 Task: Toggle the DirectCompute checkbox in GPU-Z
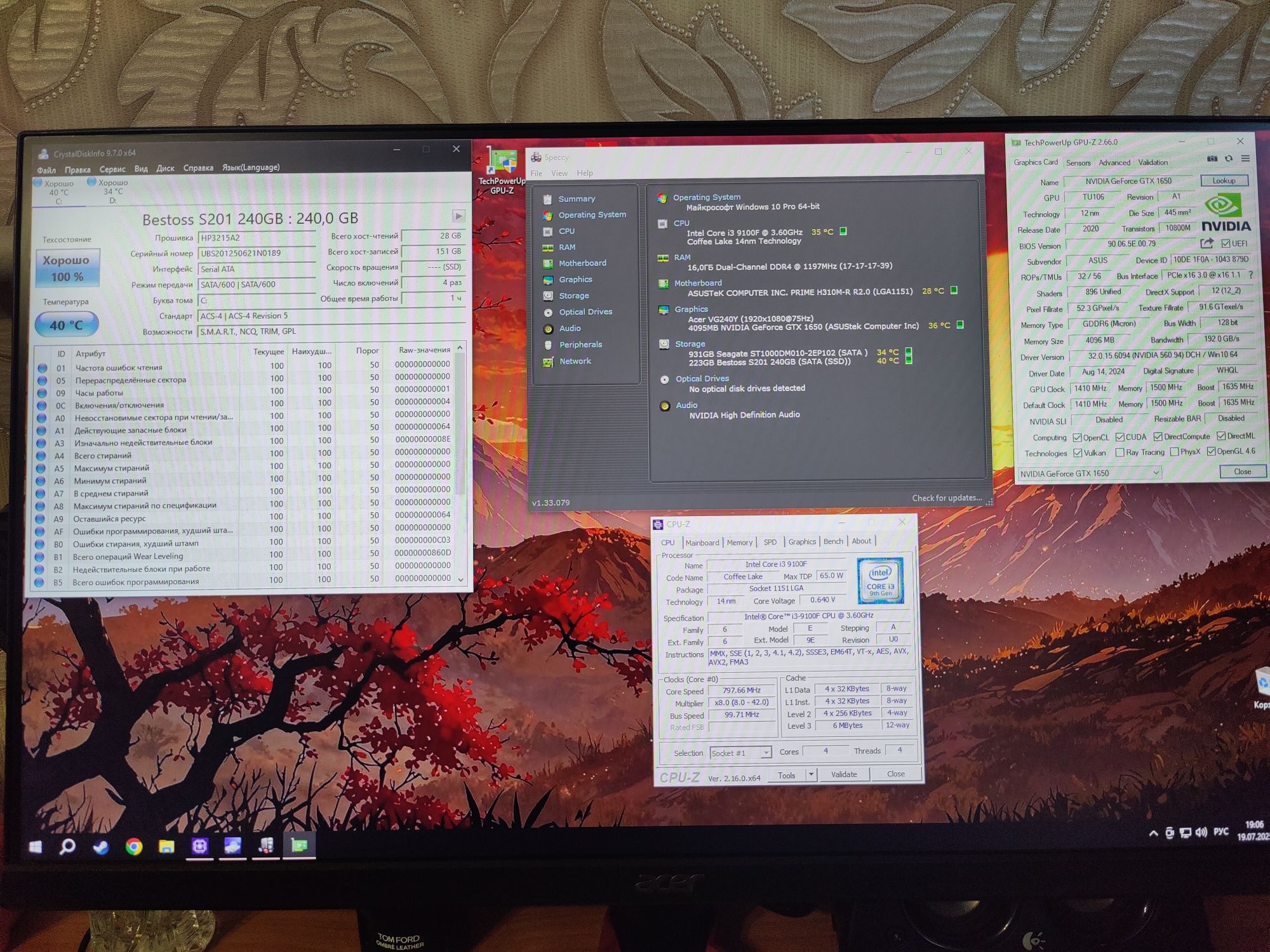(1158, 437)
